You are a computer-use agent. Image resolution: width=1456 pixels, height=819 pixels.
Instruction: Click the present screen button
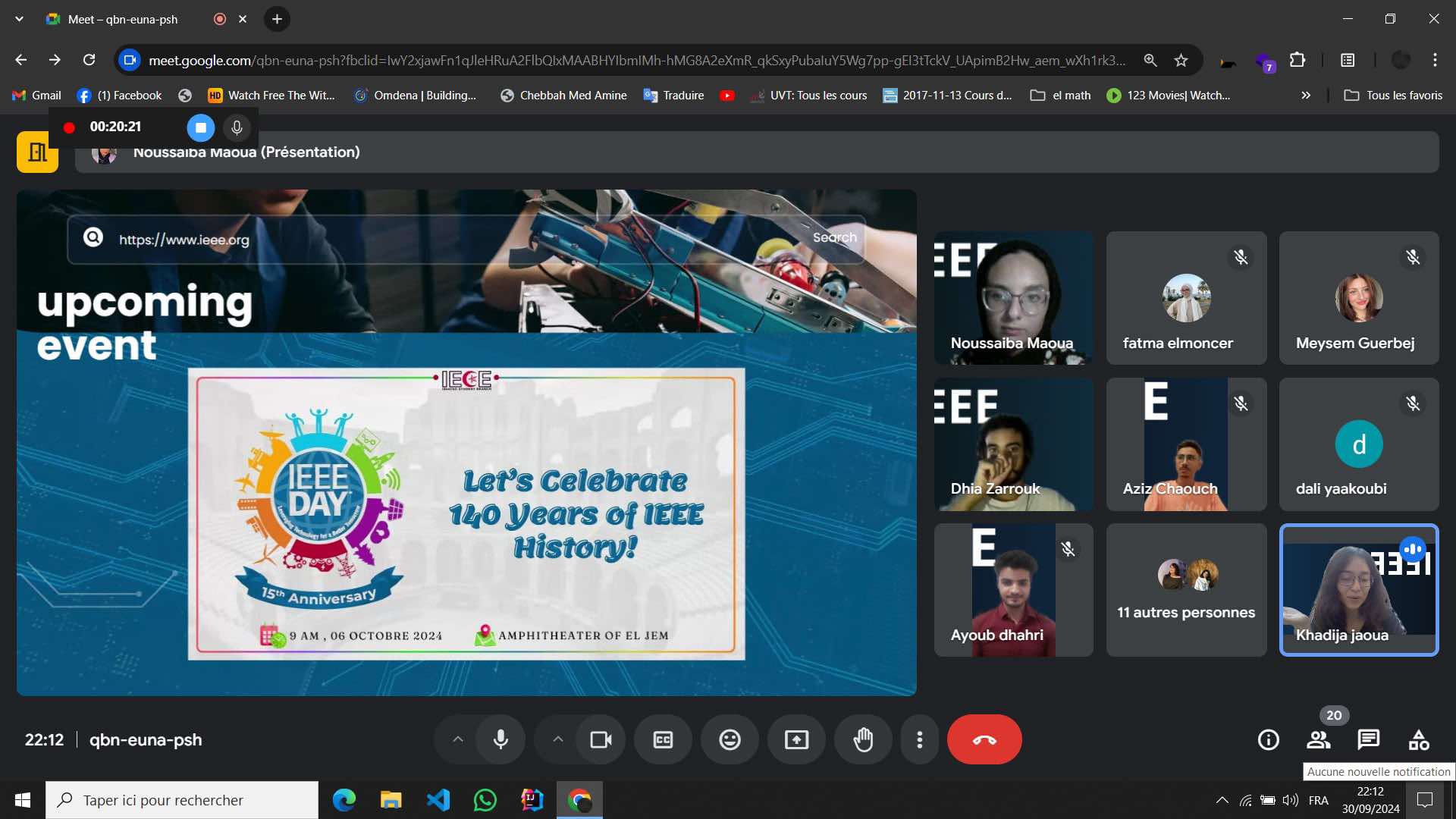pos(796,739)
